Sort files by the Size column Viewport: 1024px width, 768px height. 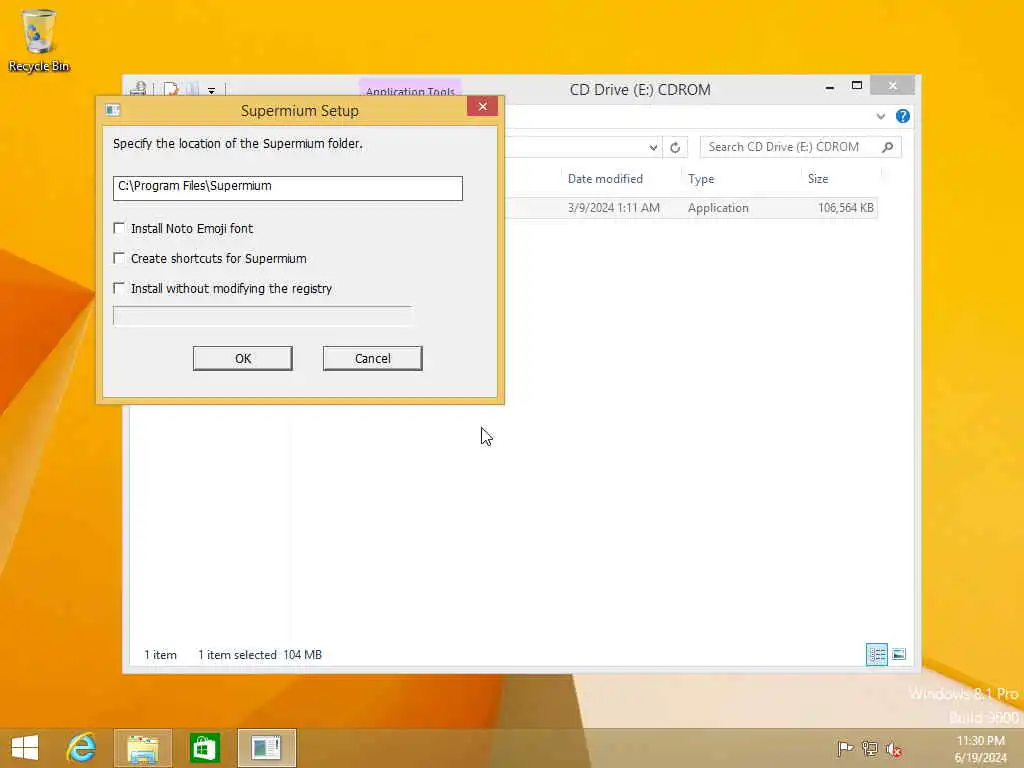818,179
